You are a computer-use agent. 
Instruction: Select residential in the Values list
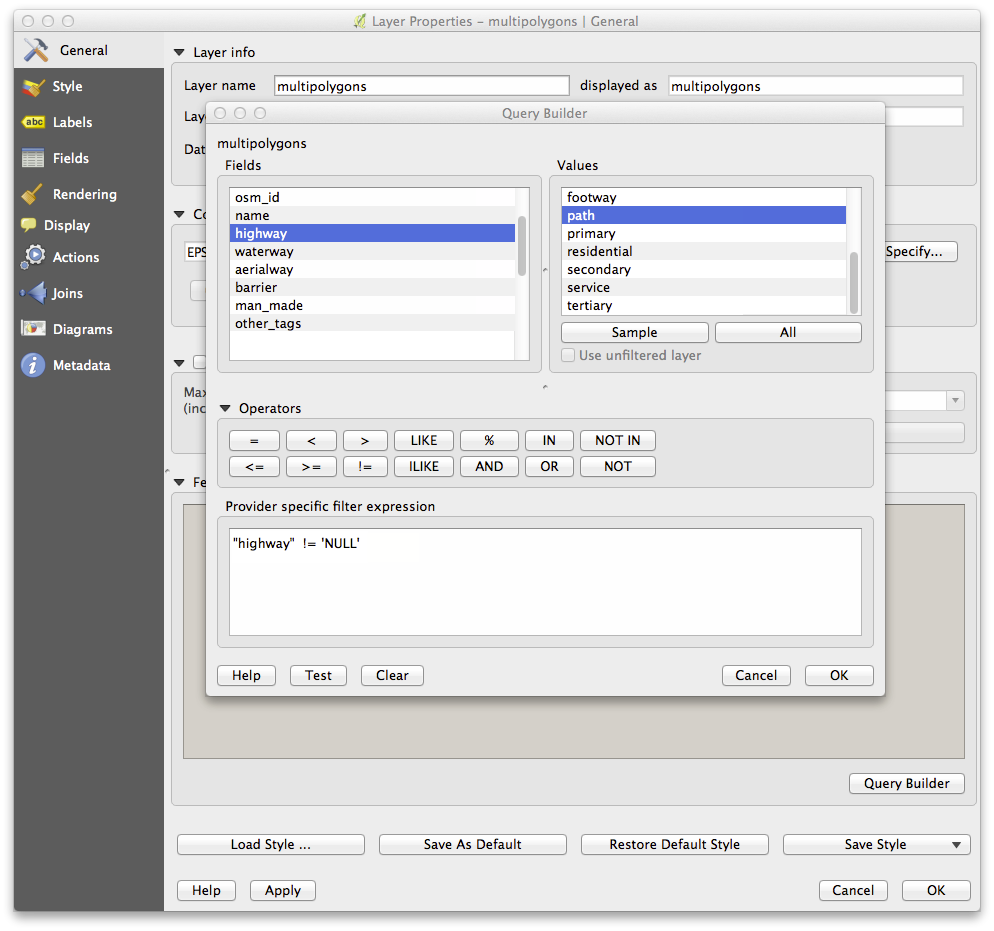point(599,252)
